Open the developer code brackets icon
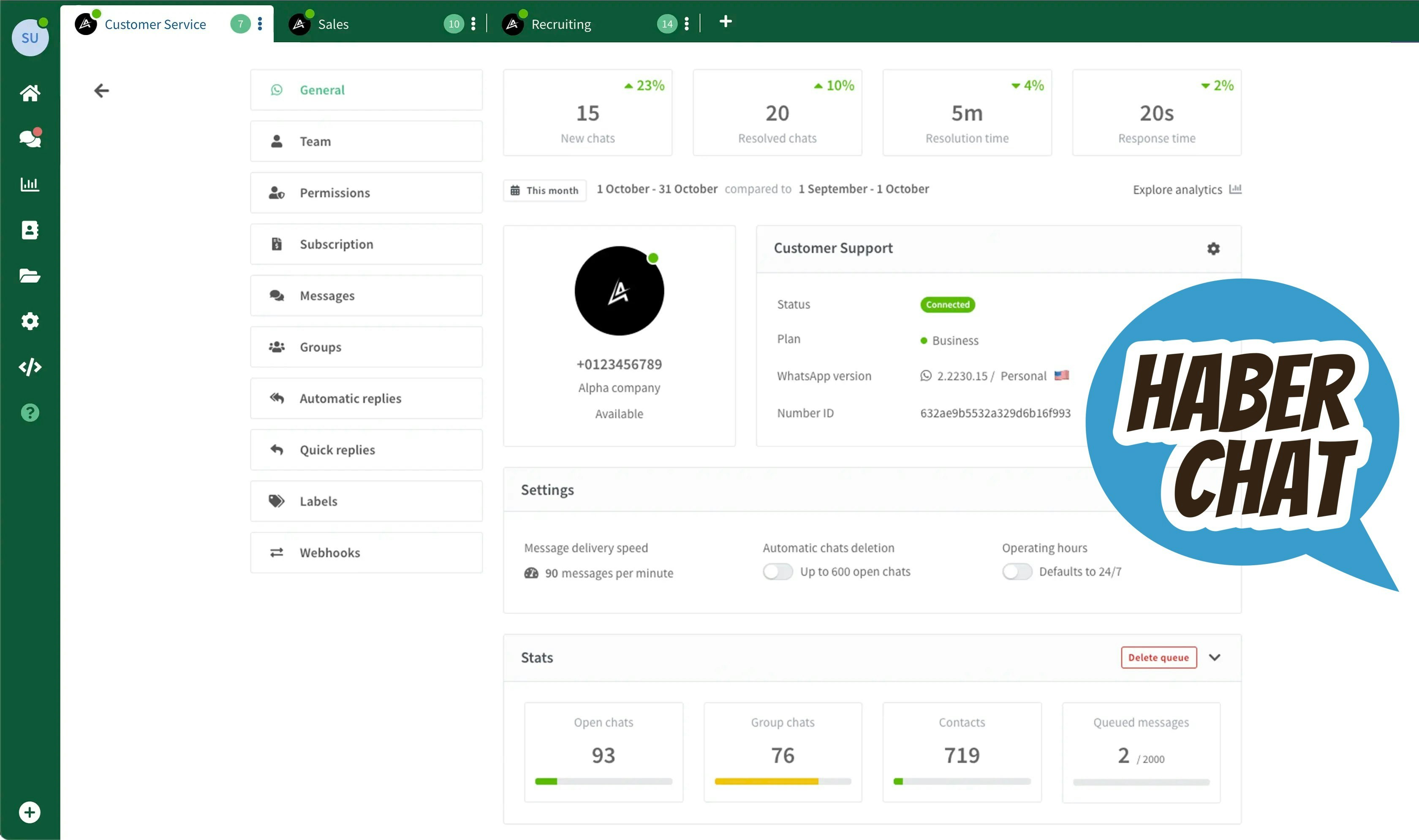 pos(30,367)
